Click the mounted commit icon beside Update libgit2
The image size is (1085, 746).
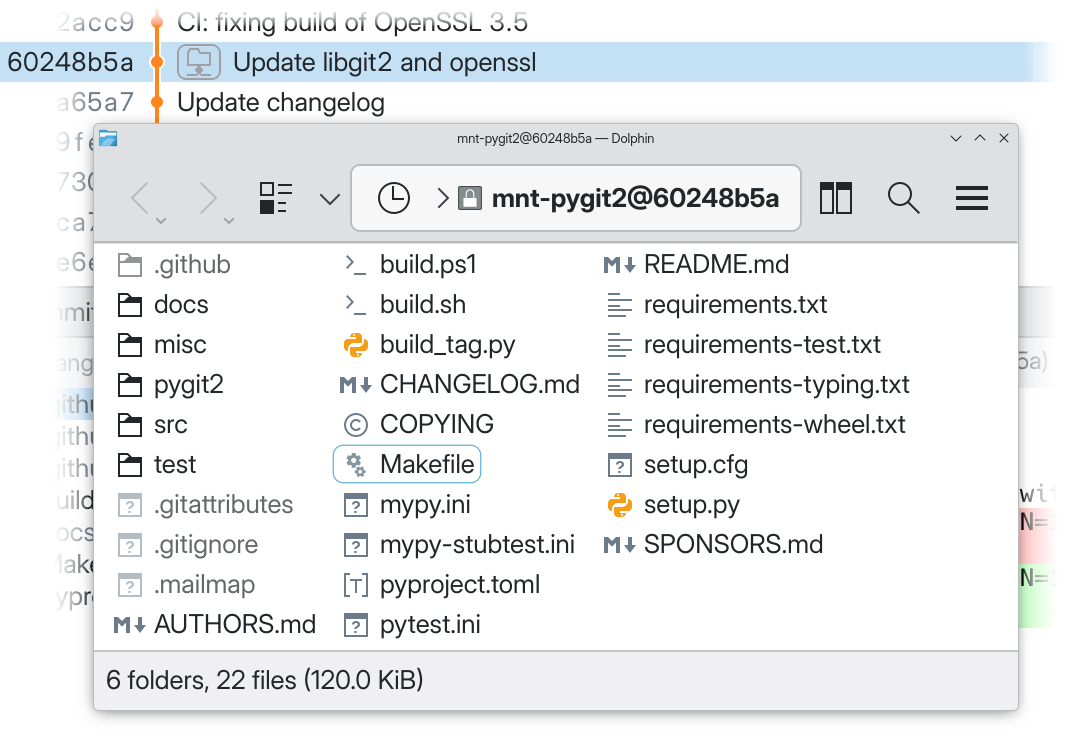[x=198, y=63]
